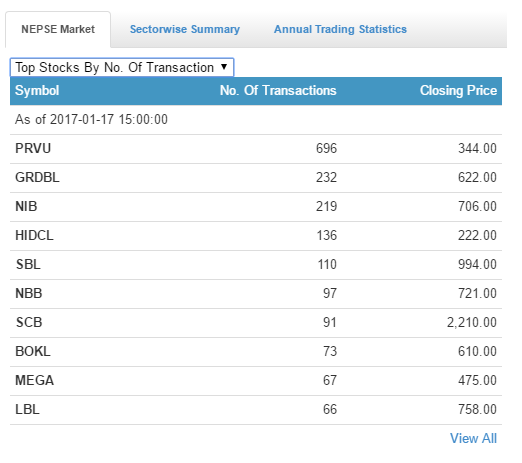Switch to the NEPSE Market tab

[58, 29]
